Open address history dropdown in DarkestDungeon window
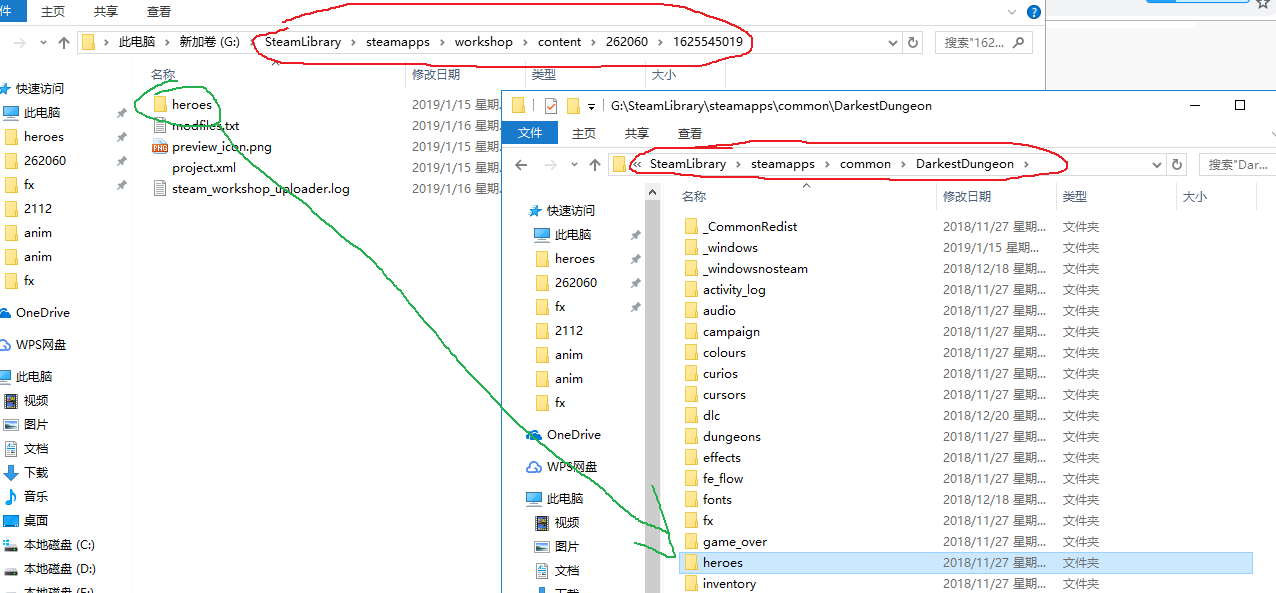Viewport: 1276px width, 593px height. [x=1158, y=165]
